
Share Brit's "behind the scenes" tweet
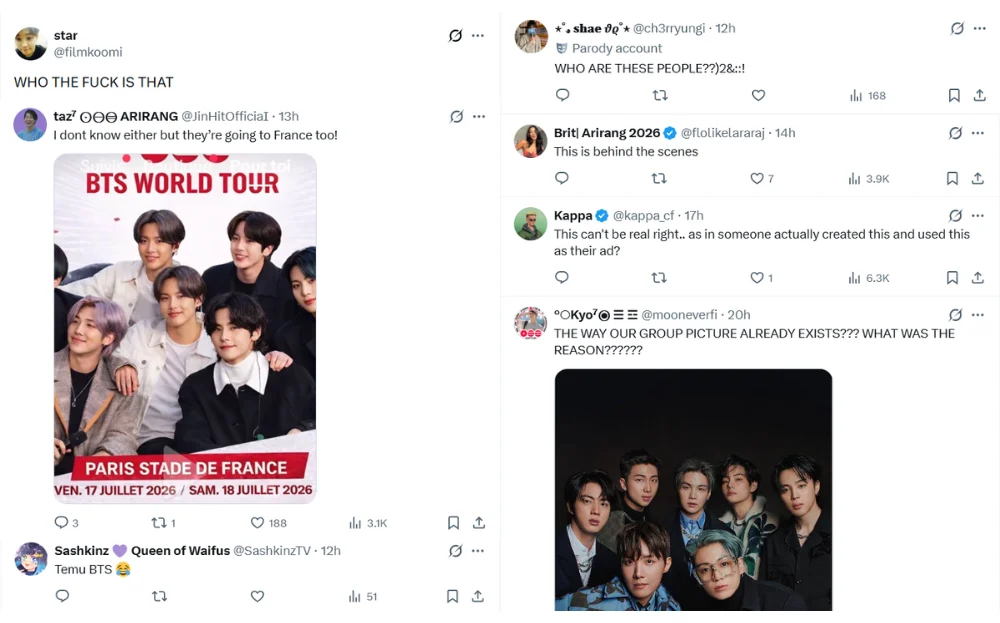[x=979, y=178]
